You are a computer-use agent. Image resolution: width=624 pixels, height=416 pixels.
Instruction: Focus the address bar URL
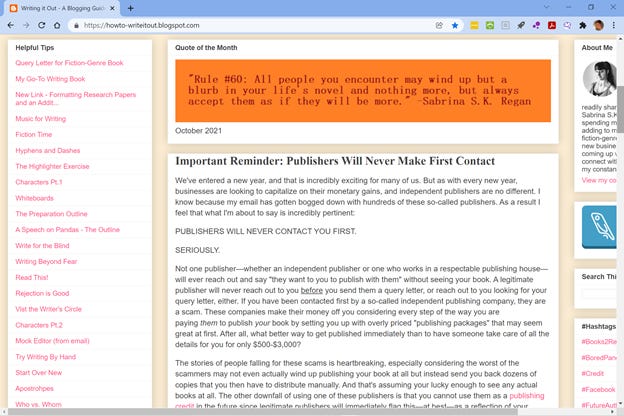pos(141,25)
